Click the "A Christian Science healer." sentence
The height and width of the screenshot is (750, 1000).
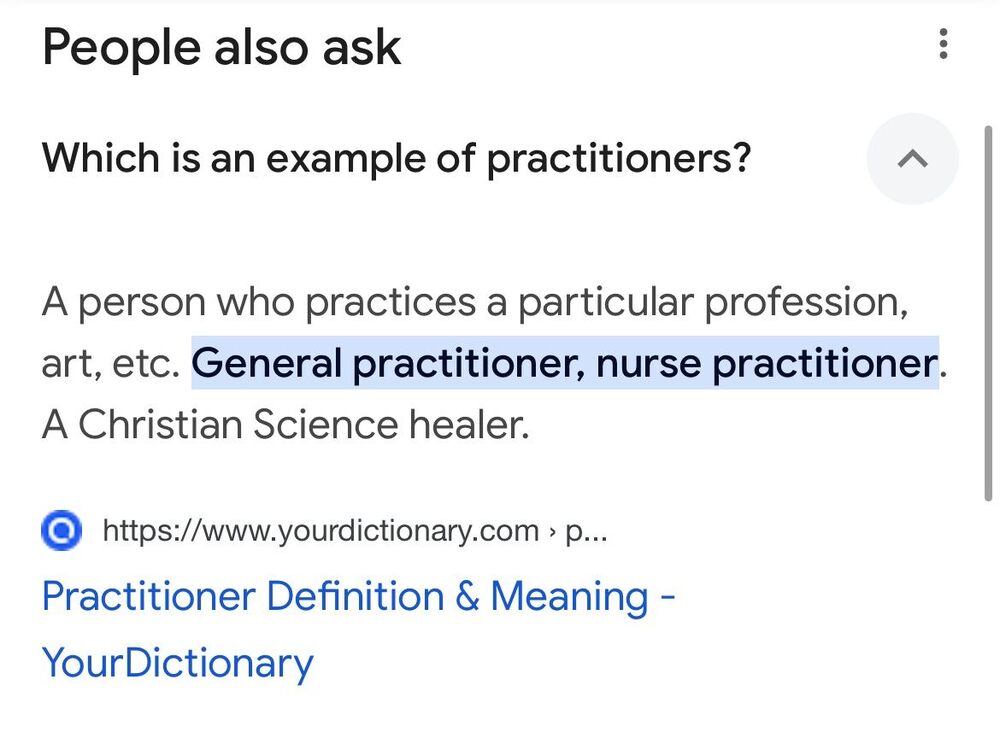click(x=284, y=425)
